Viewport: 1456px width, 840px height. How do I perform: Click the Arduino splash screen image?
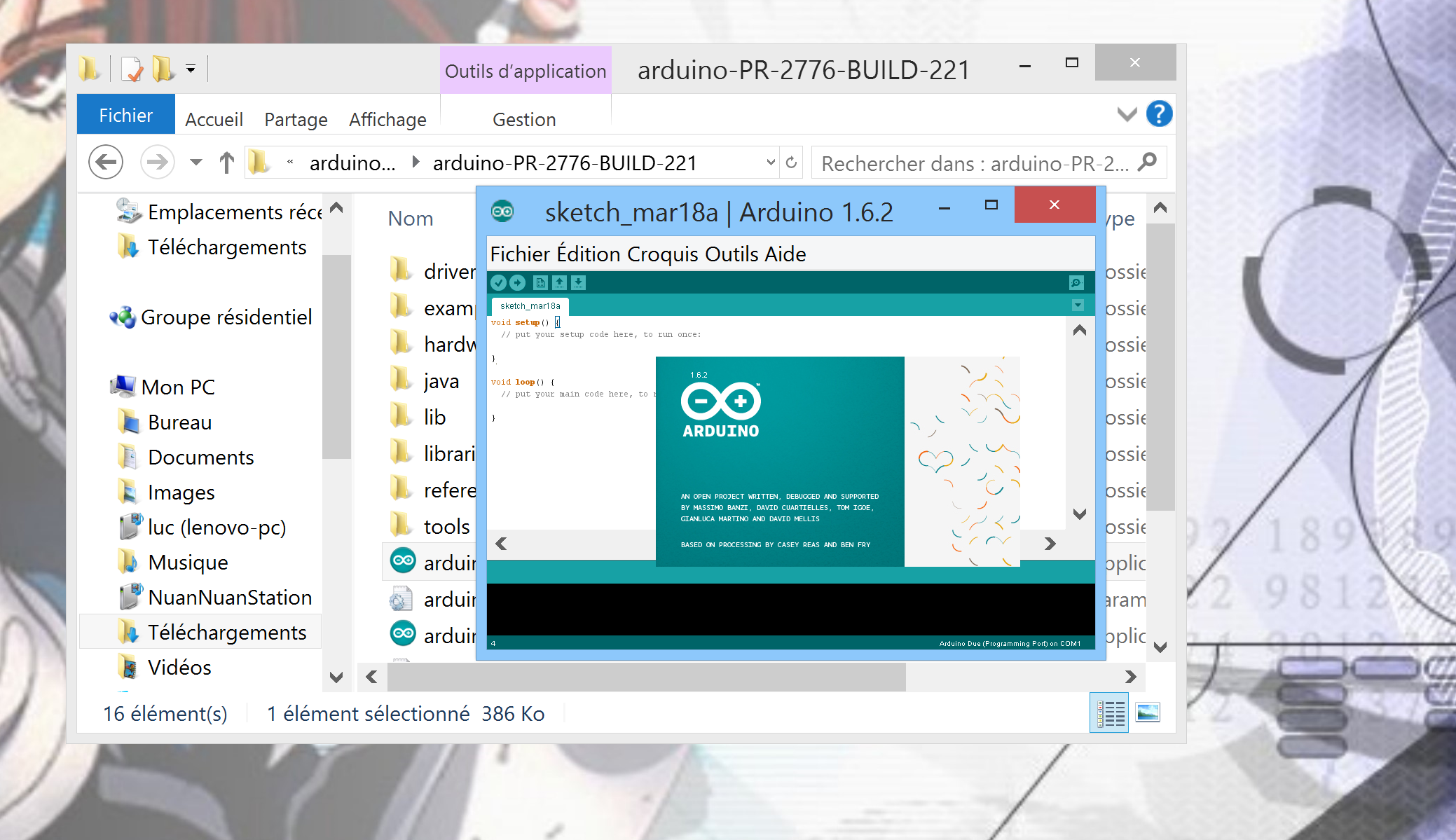pos(837,462)
